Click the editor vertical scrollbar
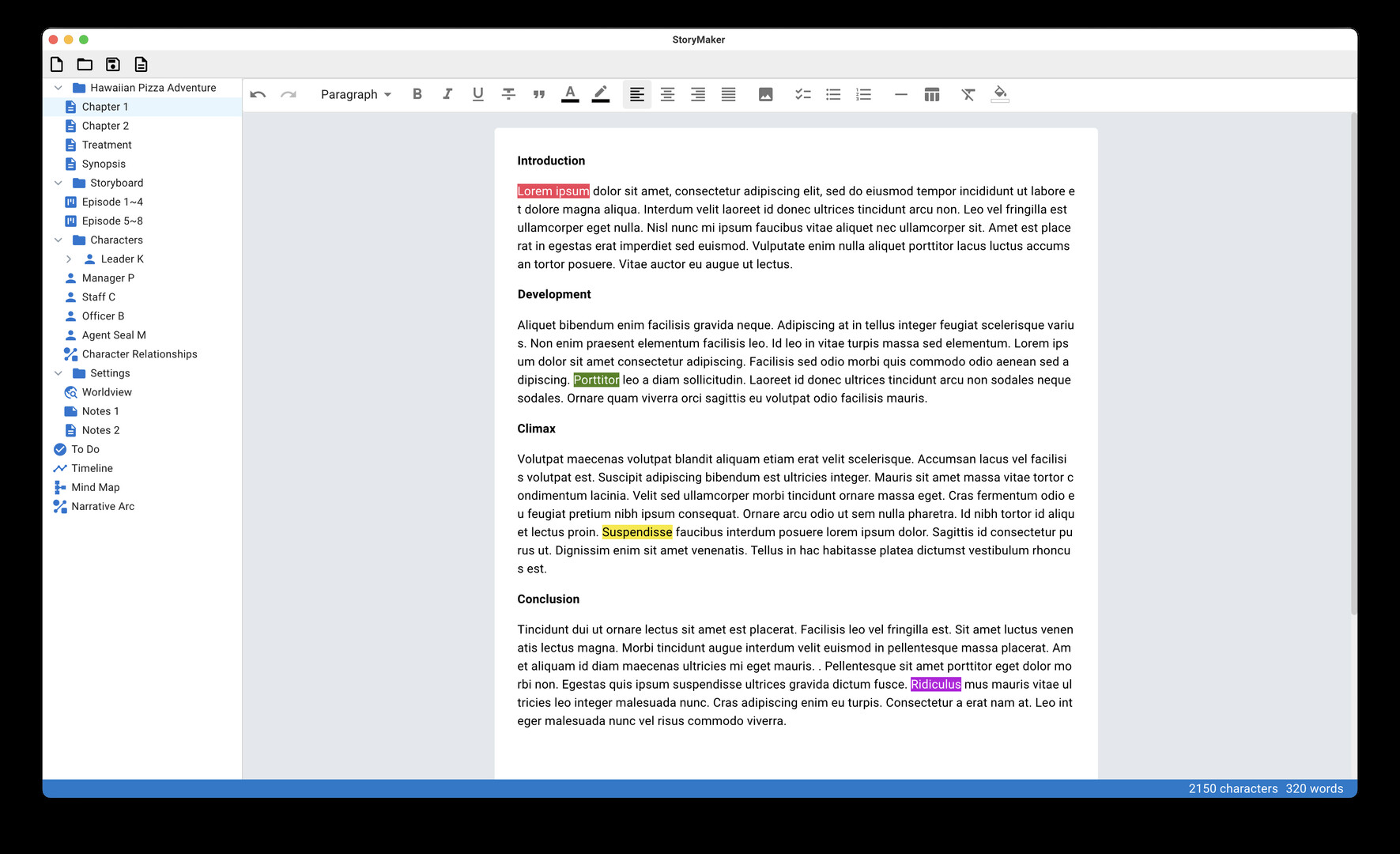The width and height of the screenshot is (1400, 854). pos(1353,364)
